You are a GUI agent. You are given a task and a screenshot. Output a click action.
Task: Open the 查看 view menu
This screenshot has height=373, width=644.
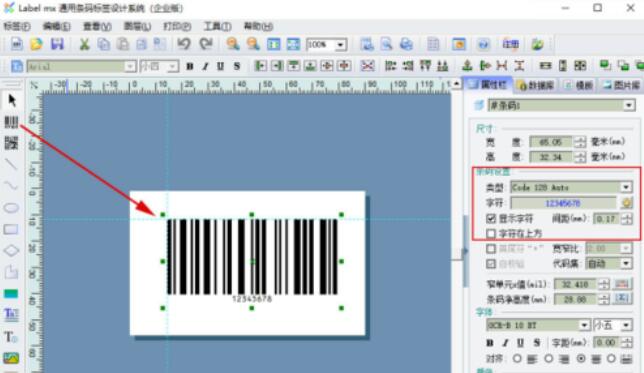pyautogui.click(x=97, y=26)
